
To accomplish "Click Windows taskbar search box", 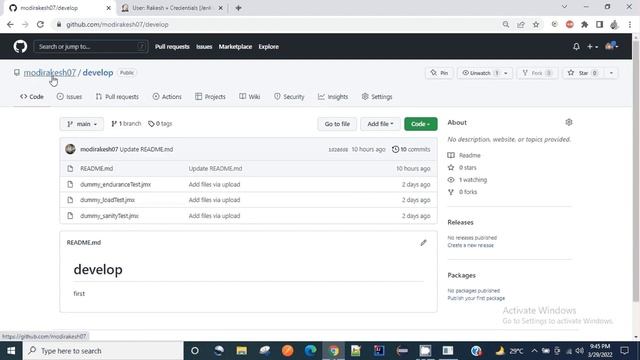I will (x=103, y=351).
